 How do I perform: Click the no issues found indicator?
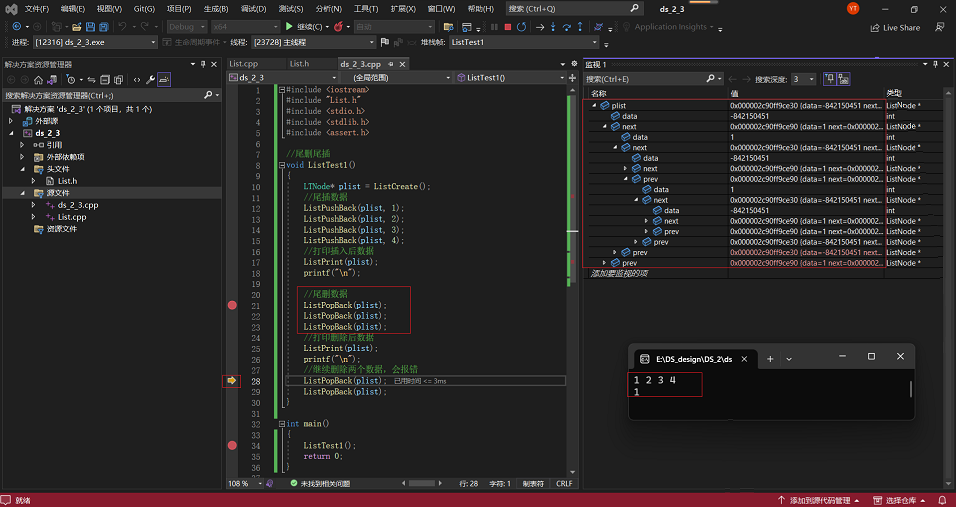pyautogui.click(x=320, y=483)
